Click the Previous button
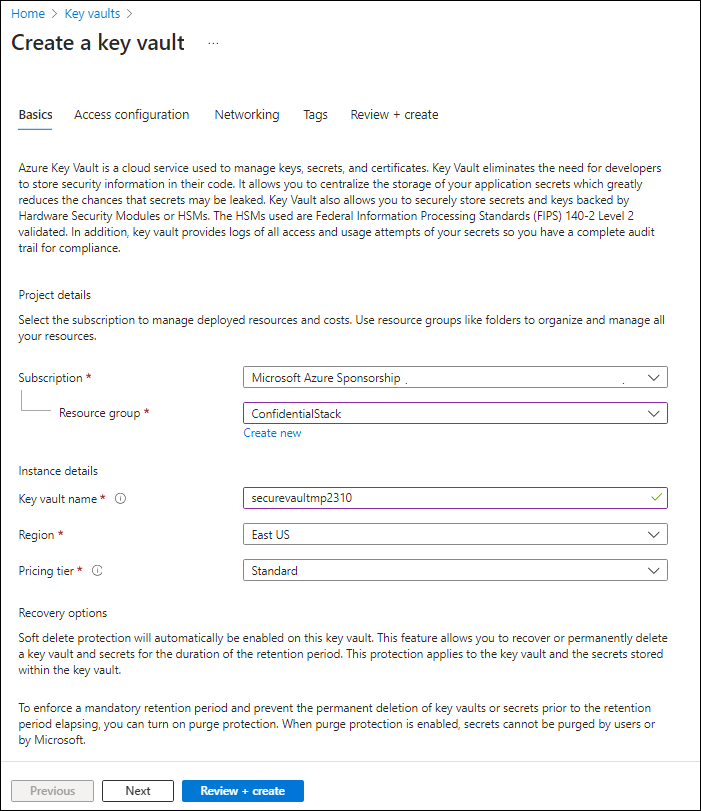The height and width of the screenshot is (811, 701). (x=52, y=790)
